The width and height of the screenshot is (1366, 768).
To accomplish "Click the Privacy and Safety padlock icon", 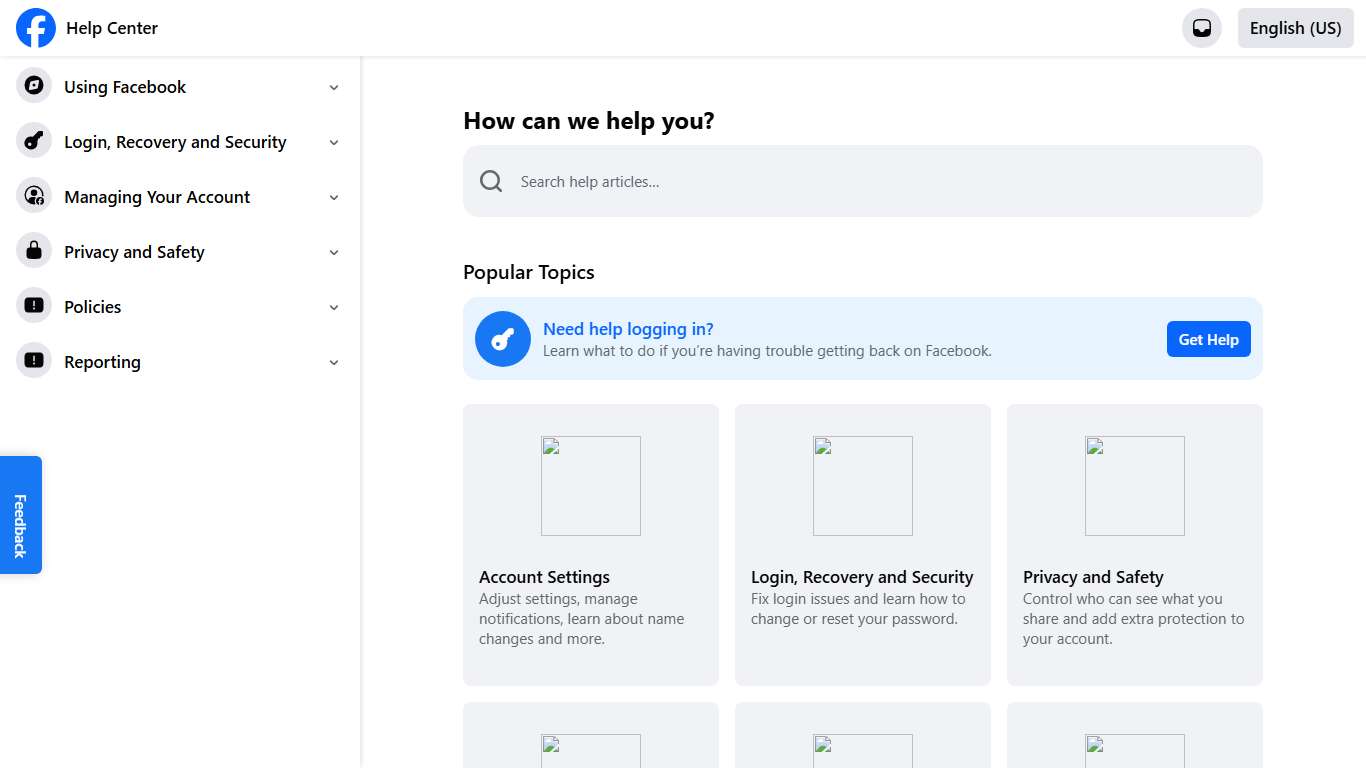I will pyautogui.click(x=33, y=251).
